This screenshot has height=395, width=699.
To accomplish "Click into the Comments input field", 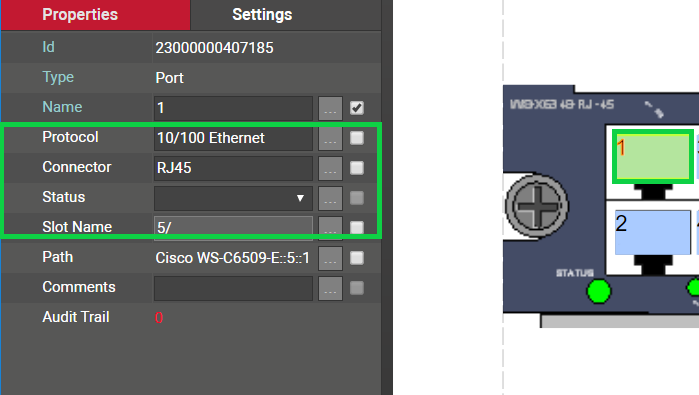I will tap(233, 288).
